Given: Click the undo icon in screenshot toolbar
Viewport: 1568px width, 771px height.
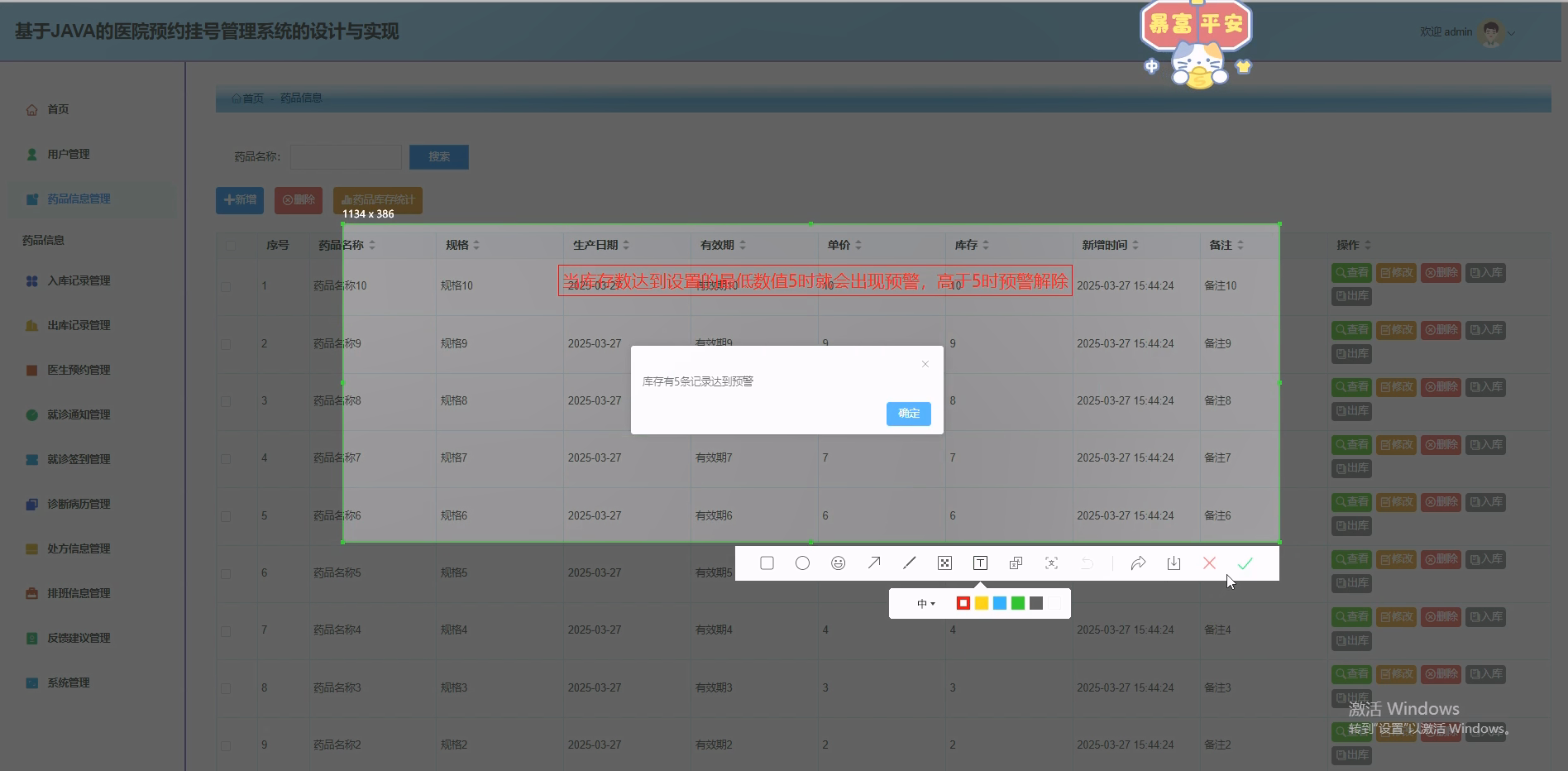Looking at the screenshot, I should (x=1087, y=563).
